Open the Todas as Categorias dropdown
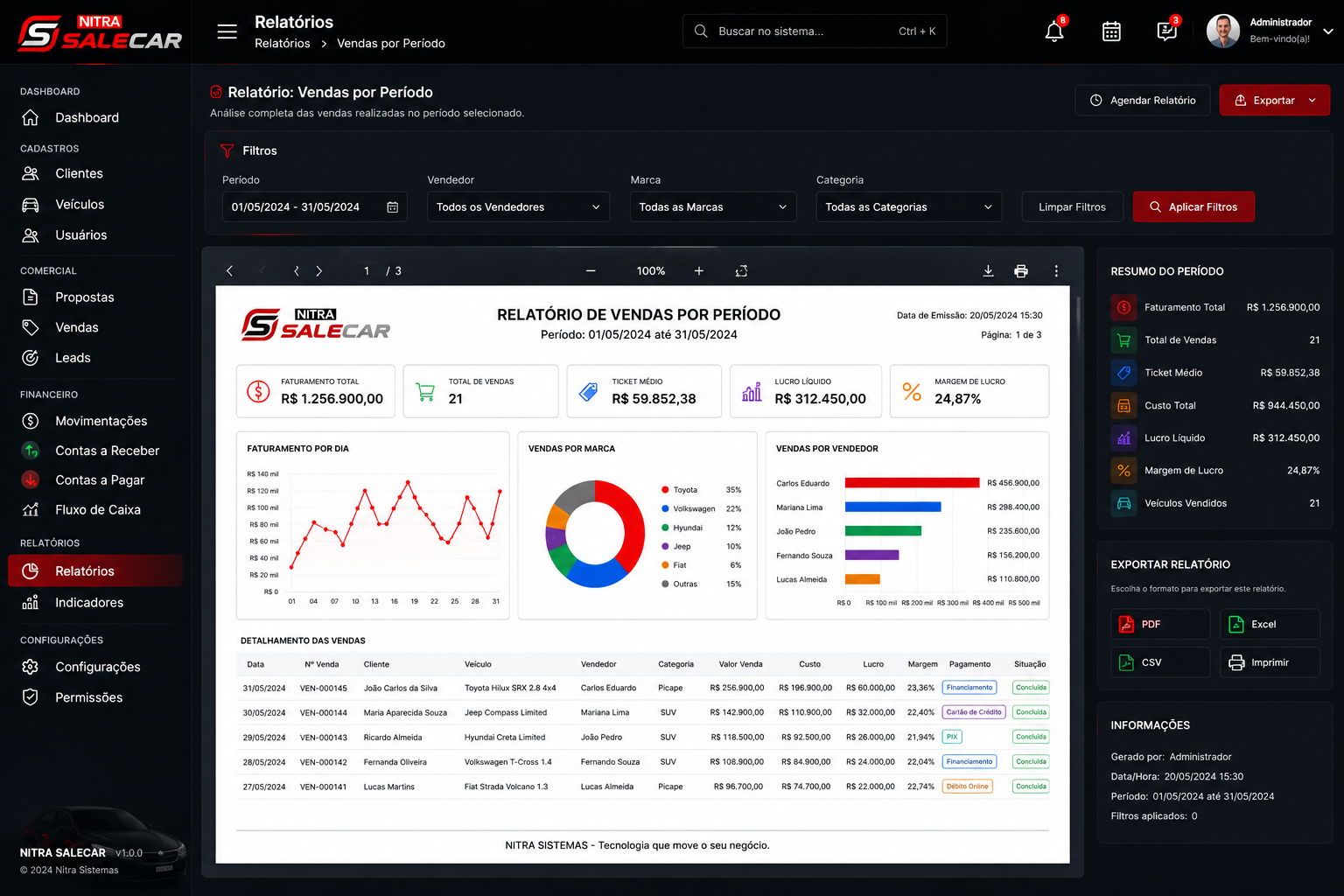Viewport: 1344px width, 896px height. pyautogui.click(x=909, y=207)
